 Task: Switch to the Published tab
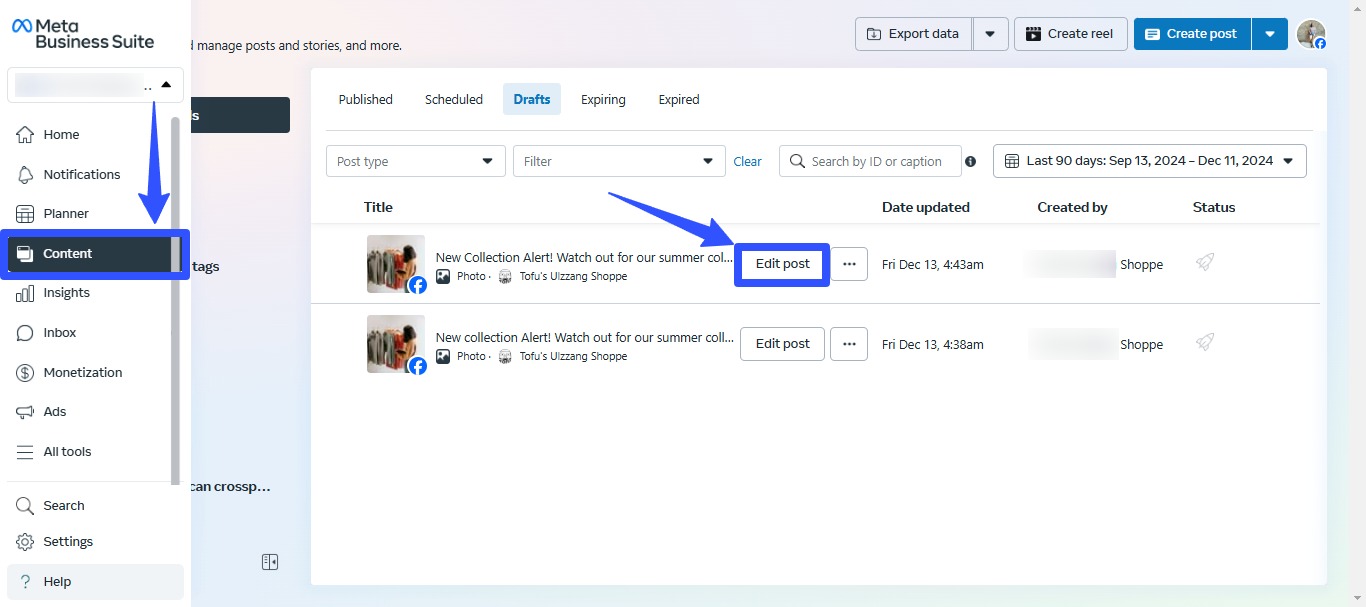[365, 100]
